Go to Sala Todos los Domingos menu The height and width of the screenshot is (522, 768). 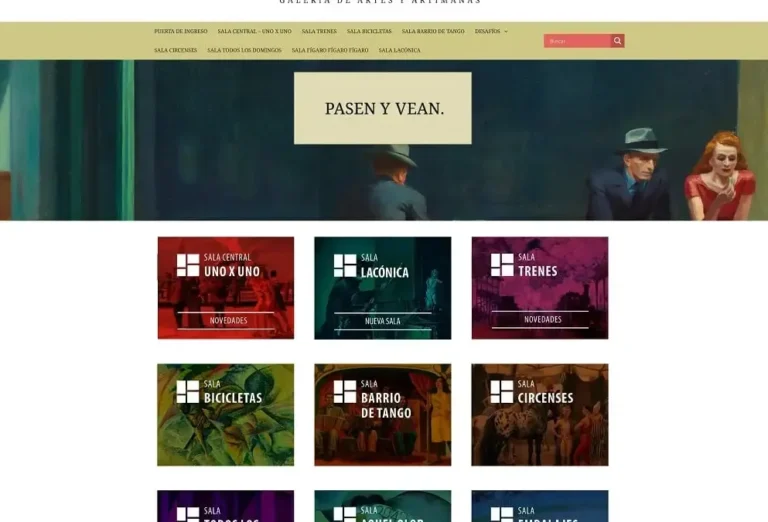[x=244, y=50]
